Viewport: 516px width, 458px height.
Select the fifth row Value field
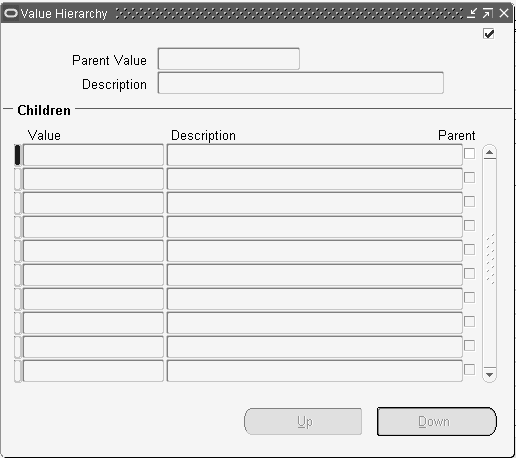pos(93,251)
